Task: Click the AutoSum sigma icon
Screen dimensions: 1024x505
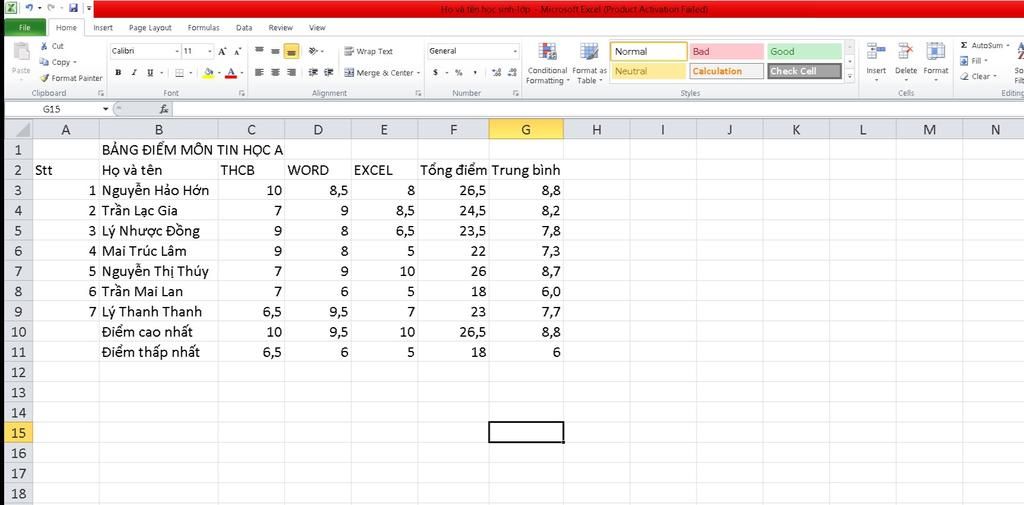Action: 964,46
